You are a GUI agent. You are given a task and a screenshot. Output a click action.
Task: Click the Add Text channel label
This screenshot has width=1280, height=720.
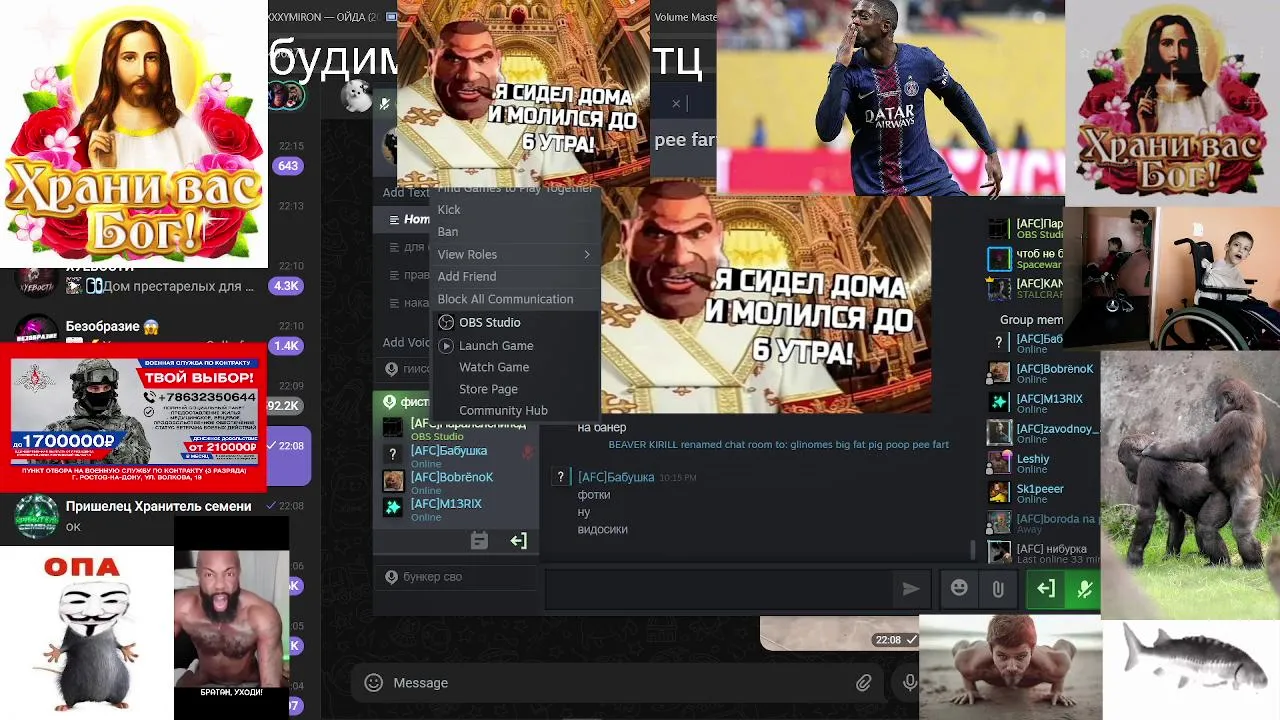[405, 192]
